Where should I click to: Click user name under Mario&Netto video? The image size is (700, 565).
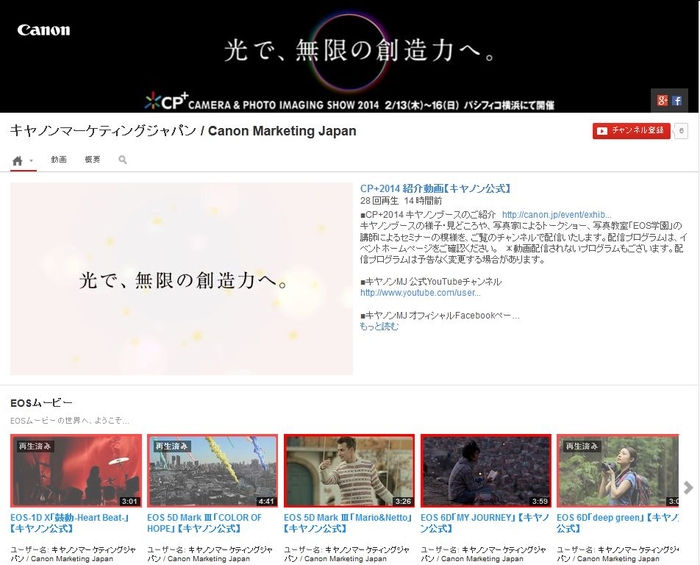(x=347, y=554)
